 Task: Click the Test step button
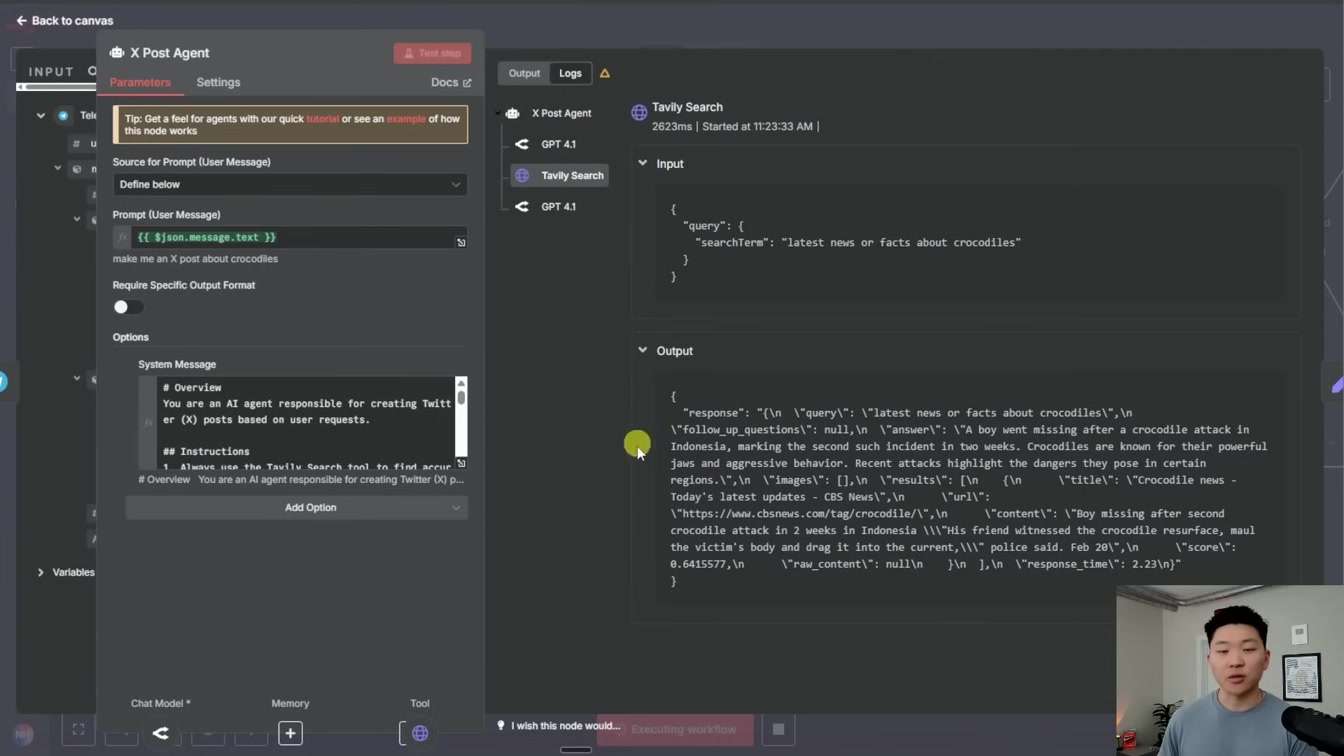tap(432, 53)
